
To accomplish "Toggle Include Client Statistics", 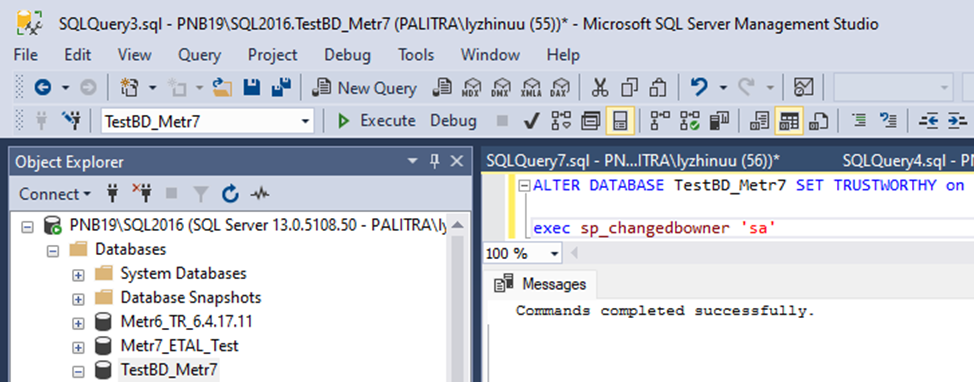I will 719,121.
